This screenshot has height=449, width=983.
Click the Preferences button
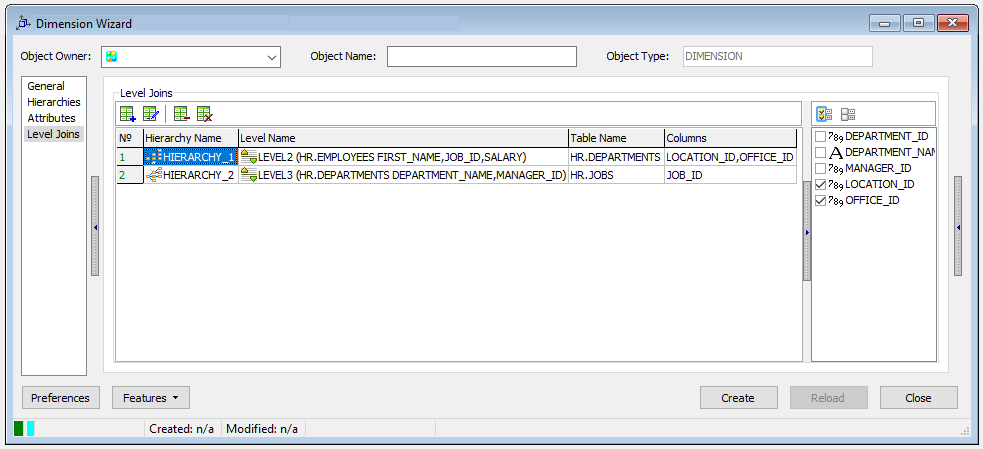(x=61, y=398)
